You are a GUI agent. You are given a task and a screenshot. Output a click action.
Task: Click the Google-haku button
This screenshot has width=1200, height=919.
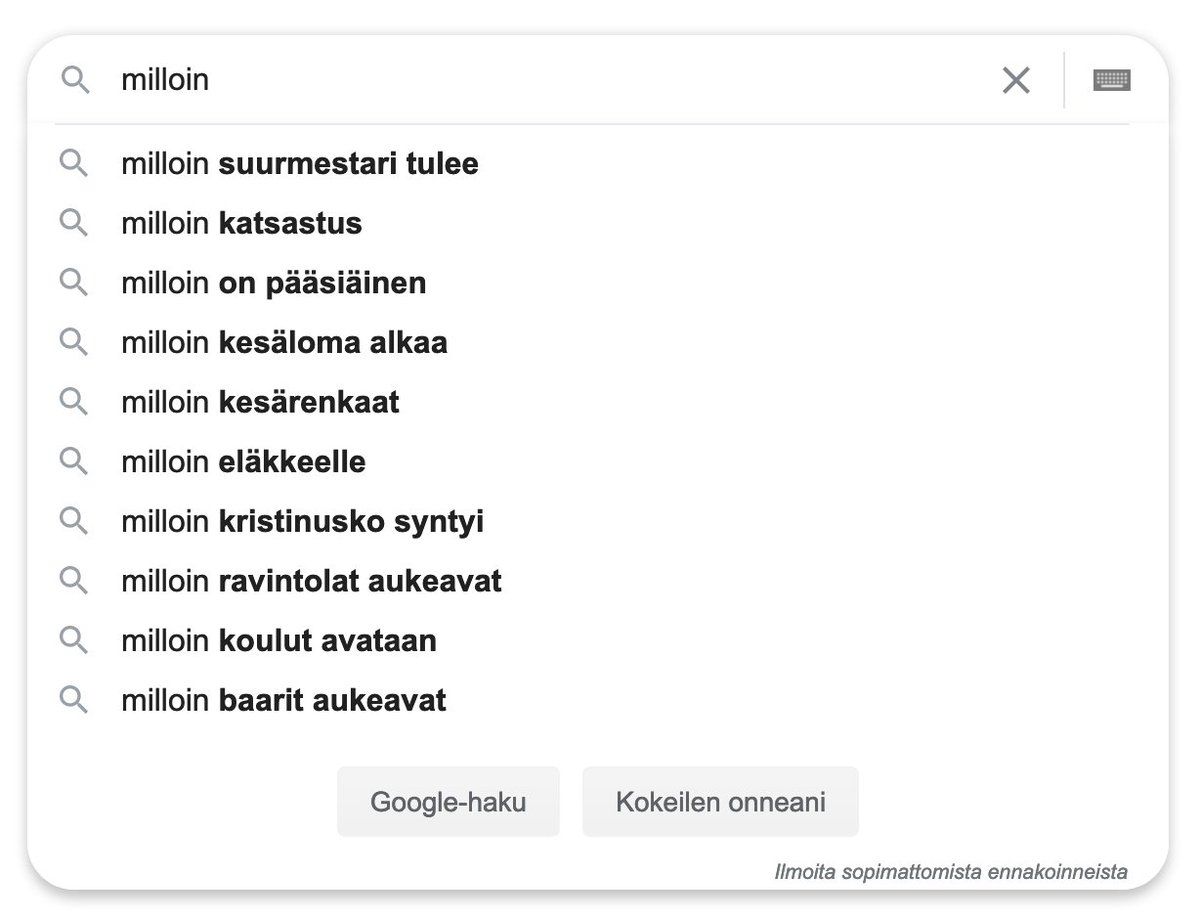coord(448,801)
